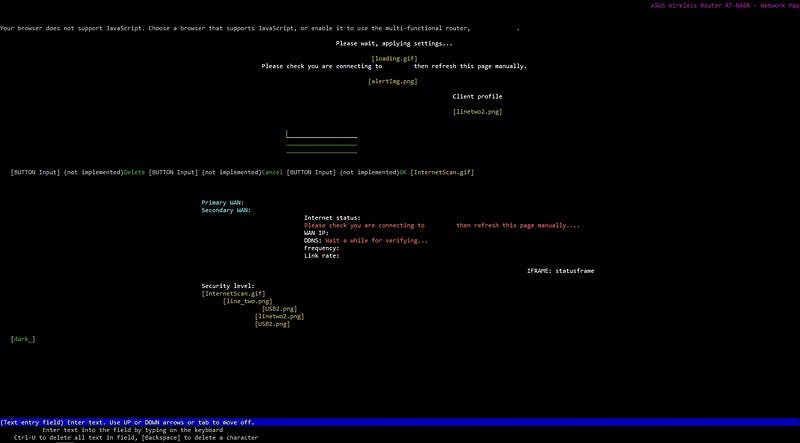The image size is (800, 443).
Task: Open the [loading.gif] image link
Action: click(394, 59)
